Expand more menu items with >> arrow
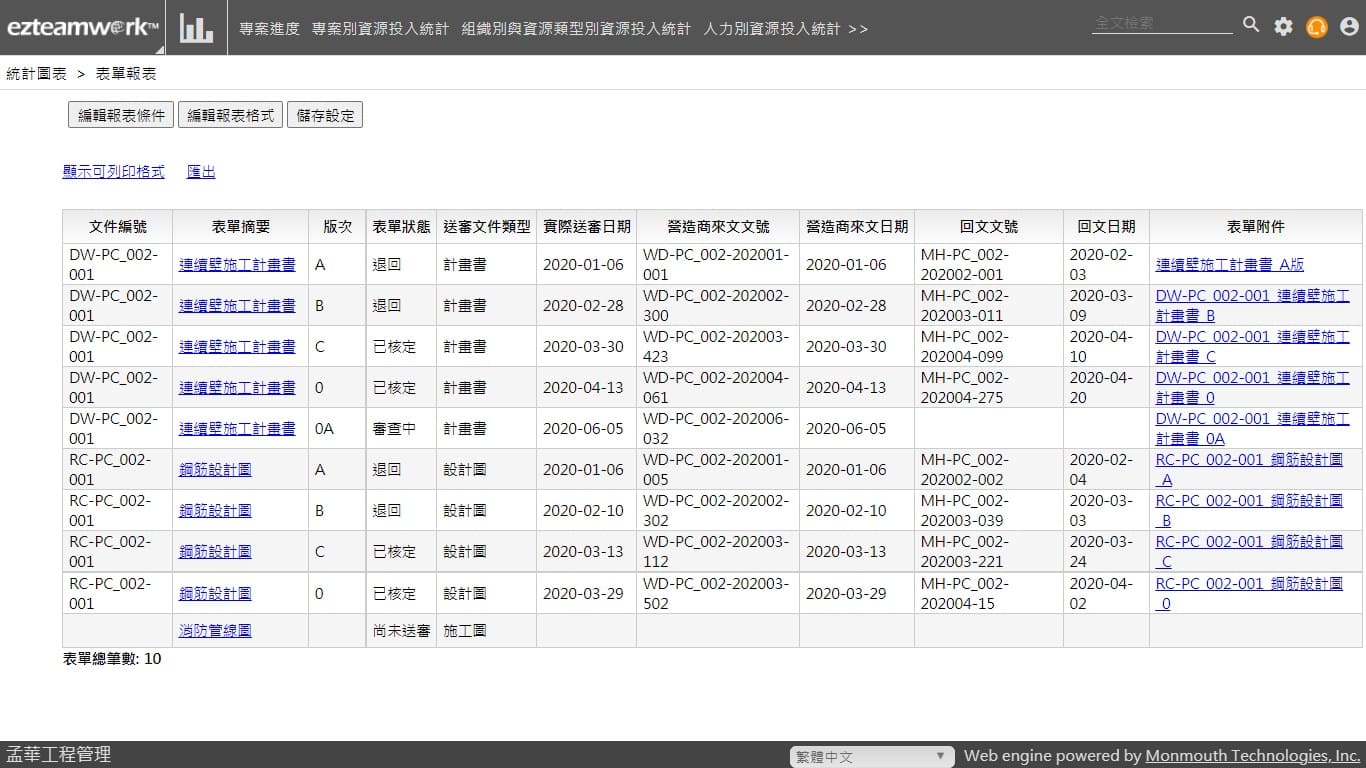Viewport: 1366px width, 768px height. tap(857, 29)
